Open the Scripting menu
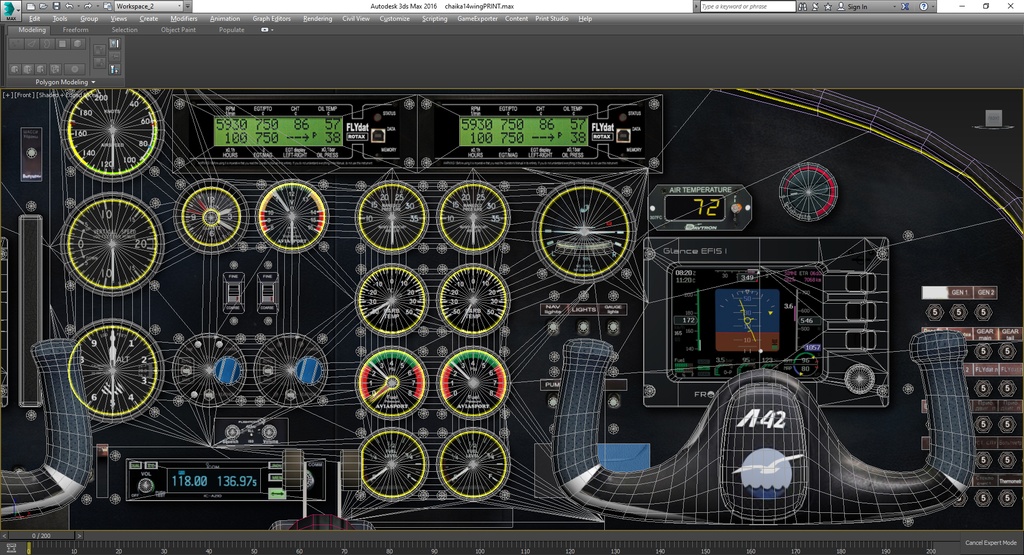This screenshot has height=555, width=1024. coord(434,19)
